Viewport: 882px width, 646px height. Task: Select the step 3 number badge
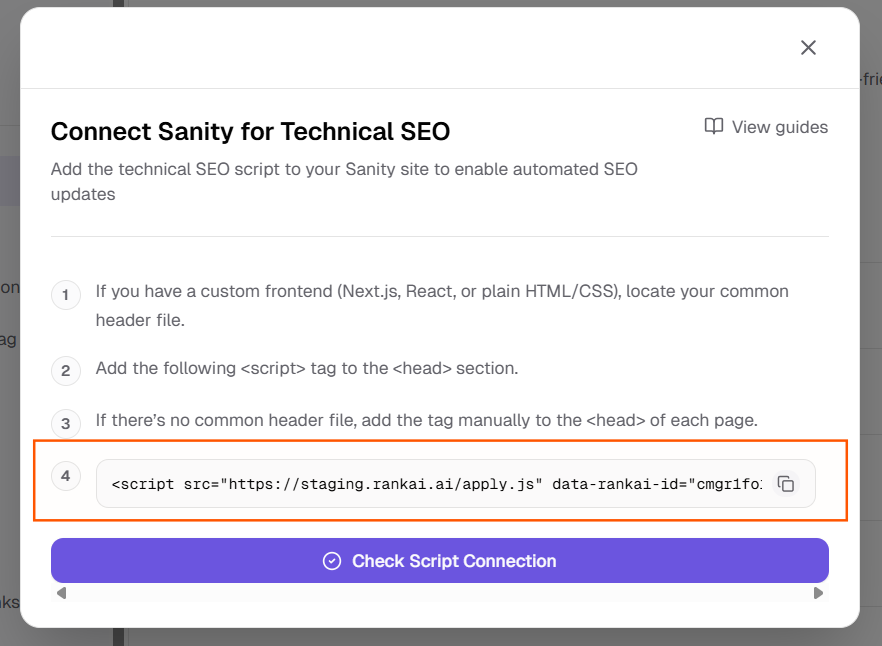tap(66, 424)
